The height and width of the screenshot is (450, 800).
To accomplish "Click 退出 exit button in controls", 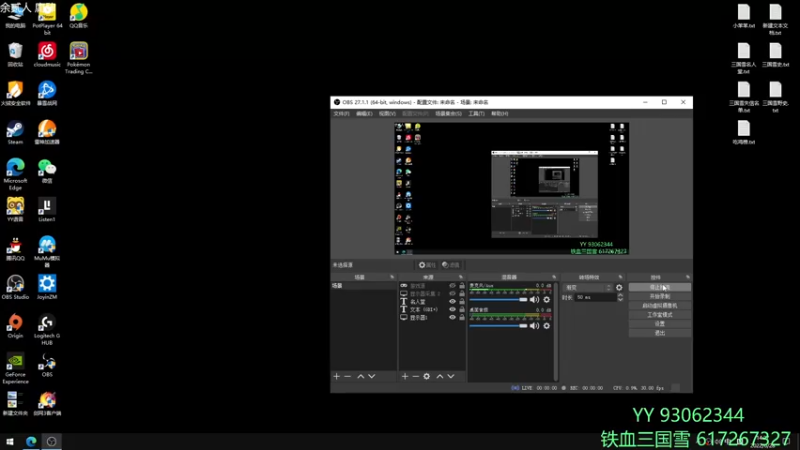I will pyautogui.click(x=660, y=333).
